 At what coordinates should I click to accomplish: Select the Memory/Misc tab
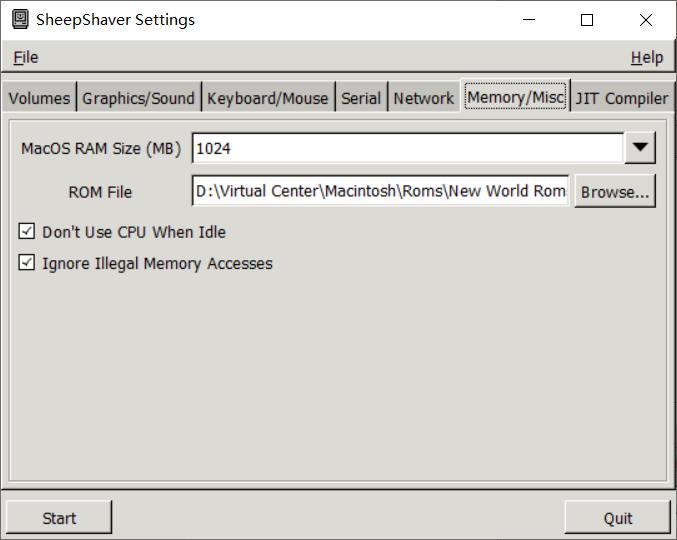coord(515,97)
